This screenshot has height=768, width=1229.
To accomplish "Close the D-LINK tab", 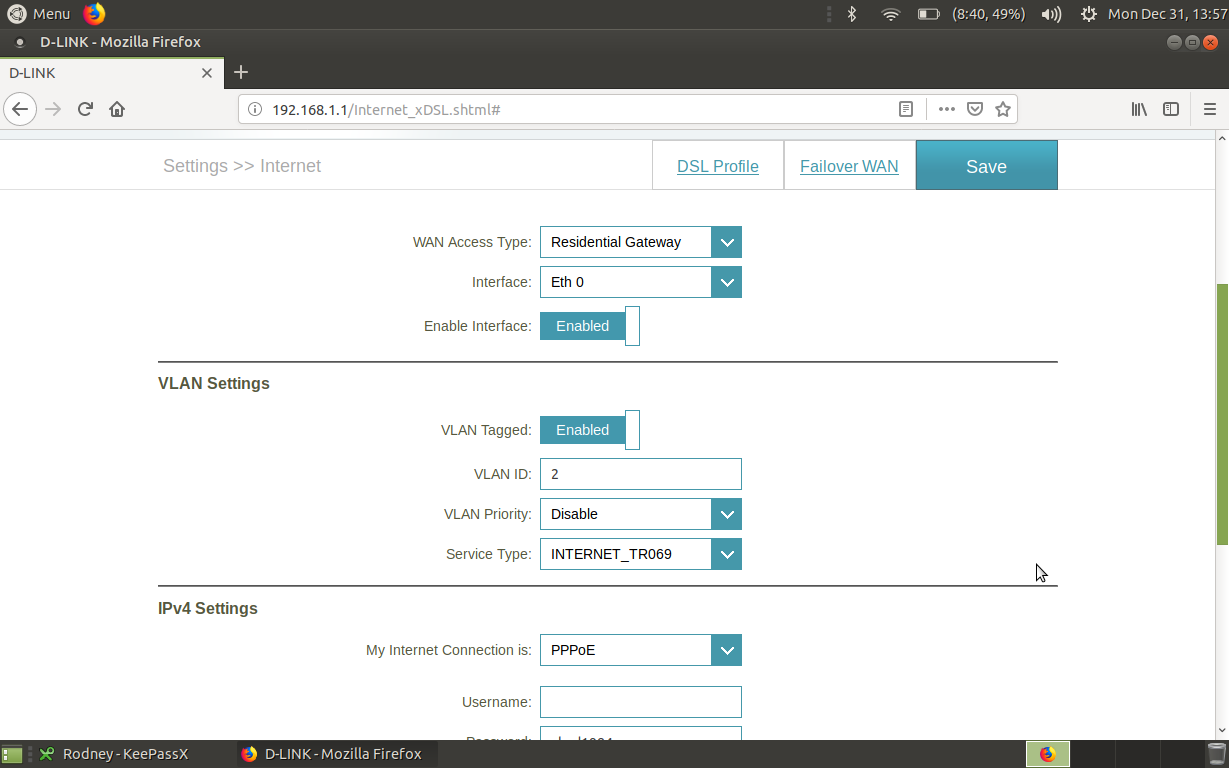I will coord(207,73).
